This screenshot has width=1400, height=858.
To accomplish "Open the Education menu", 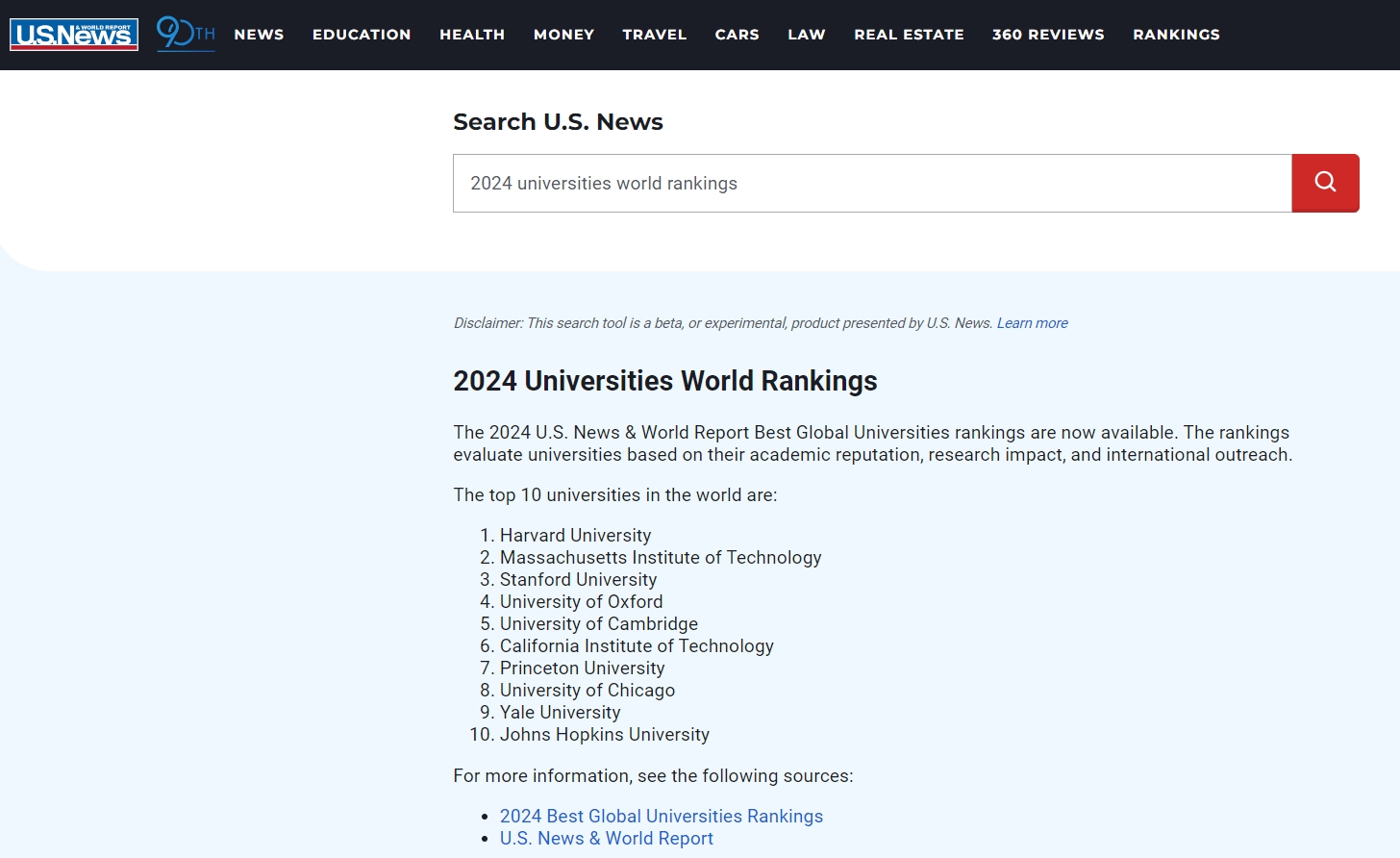I will coord(362,35).
